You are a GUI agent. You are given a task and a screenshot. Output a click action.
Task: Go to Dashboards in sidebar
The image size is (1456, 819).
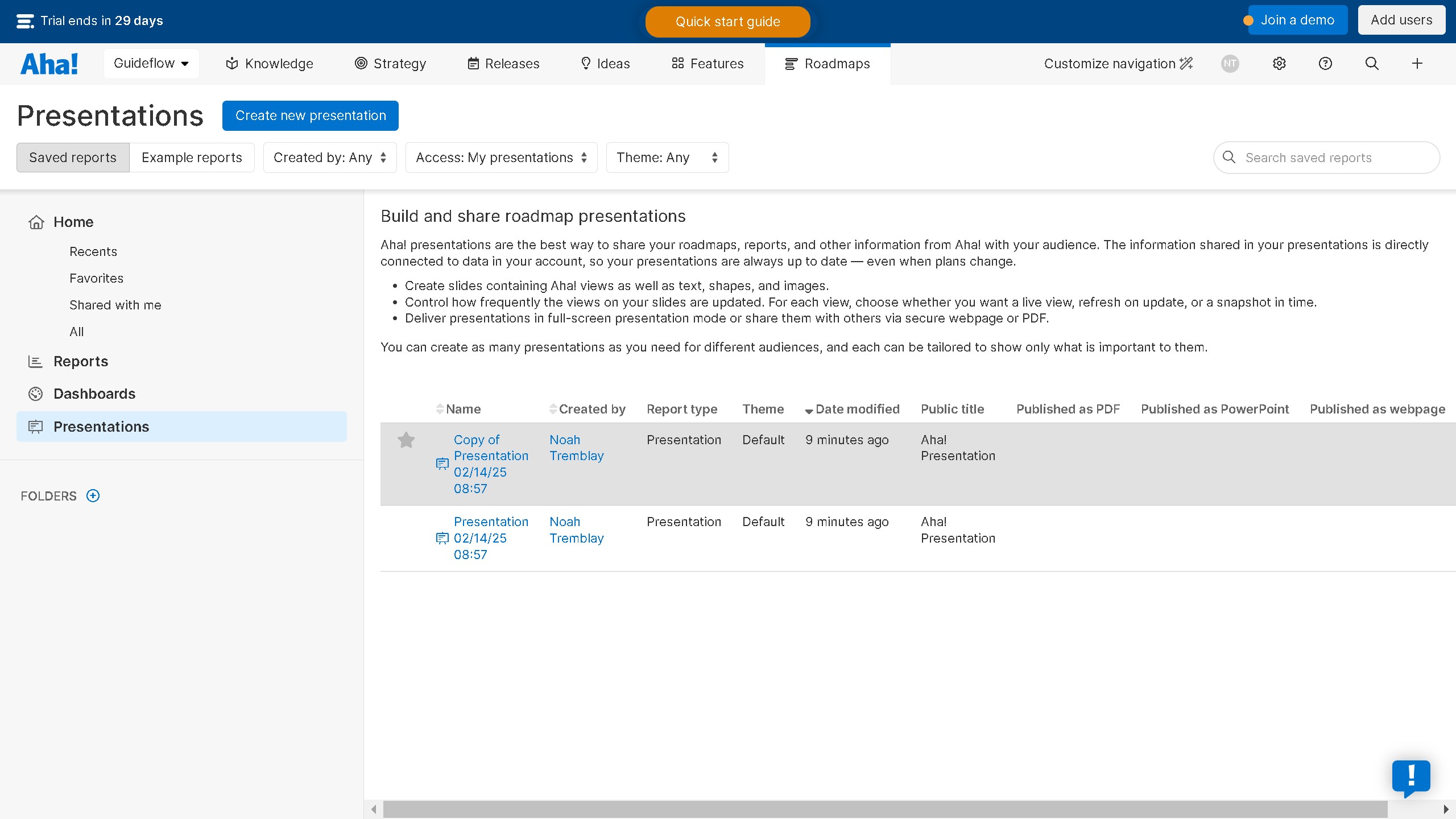94,394
